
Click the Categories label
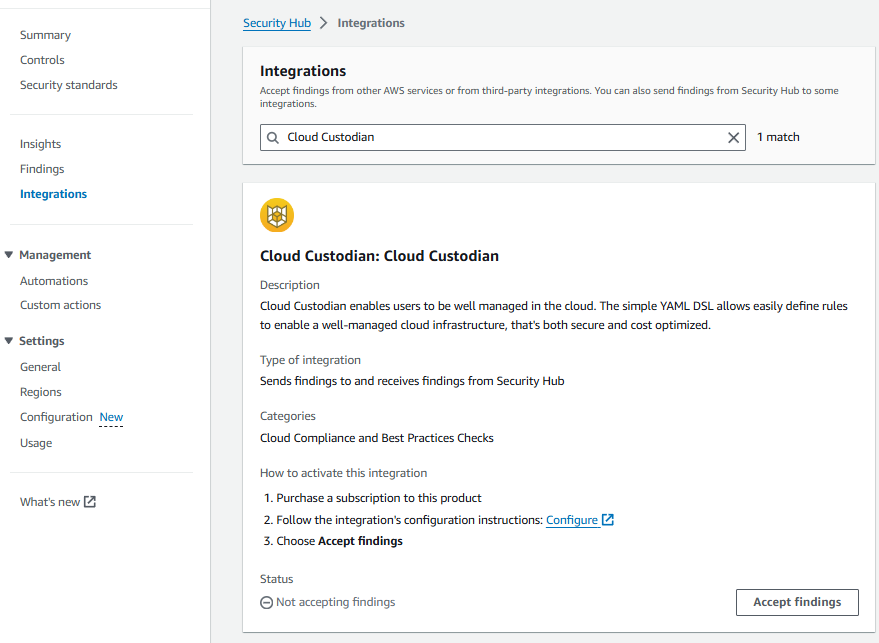288,416
